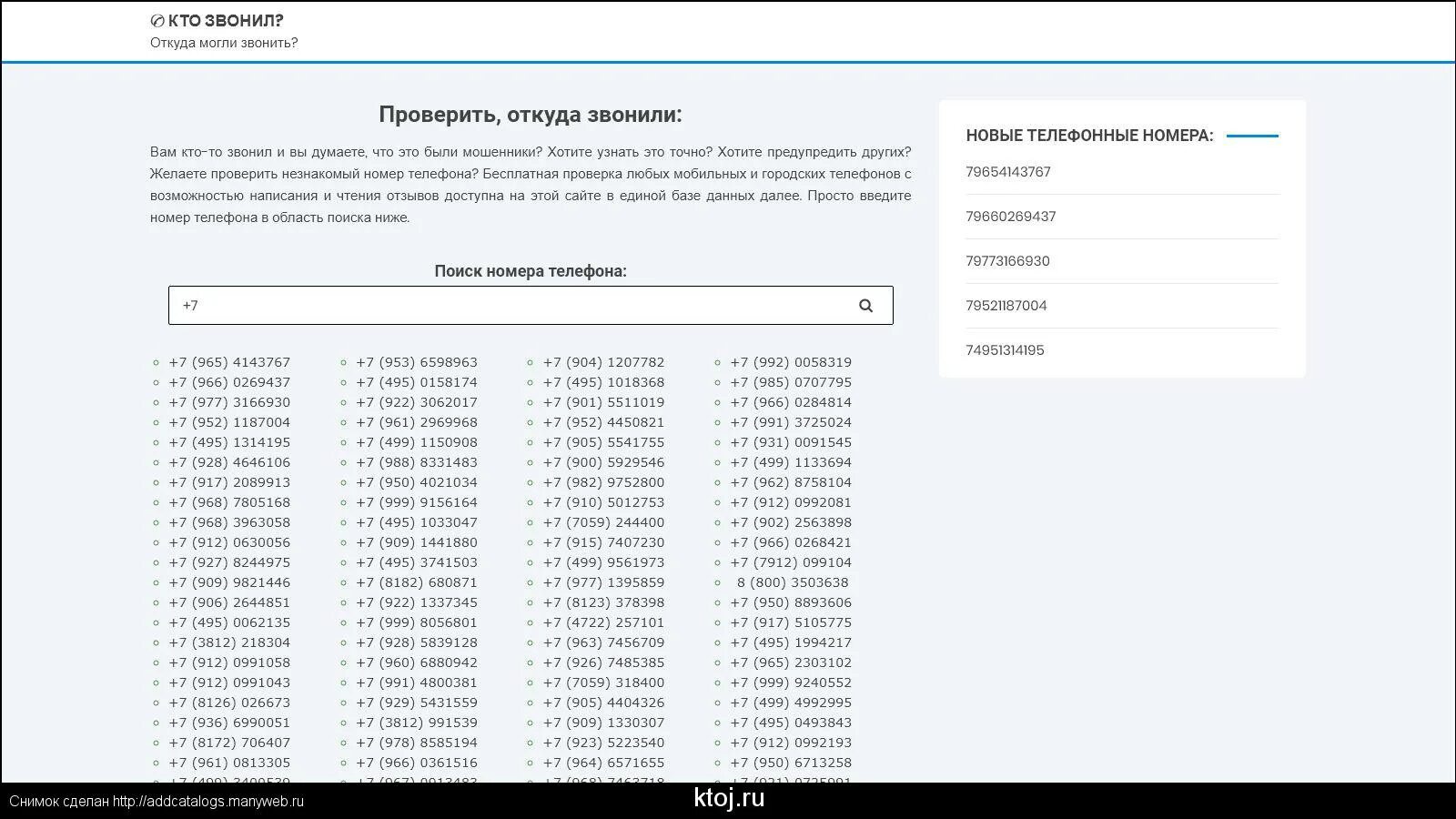This screenshot has width=1456, height=819.
Task: Open number +7 (961) 0813305
Action: [229, 763]
